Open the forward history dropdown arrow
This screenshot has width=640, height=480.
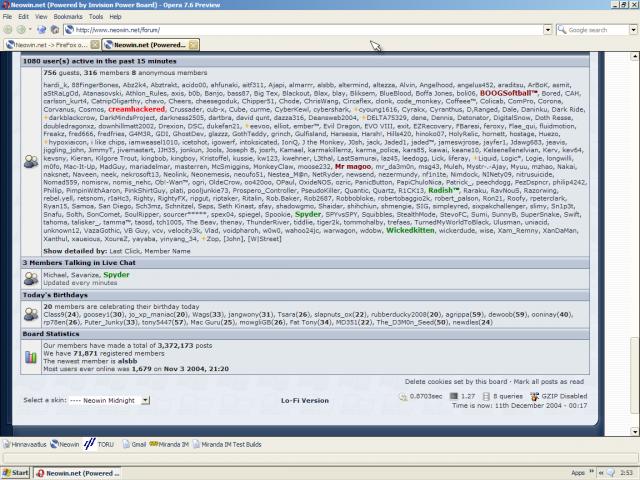coord(30,29)
